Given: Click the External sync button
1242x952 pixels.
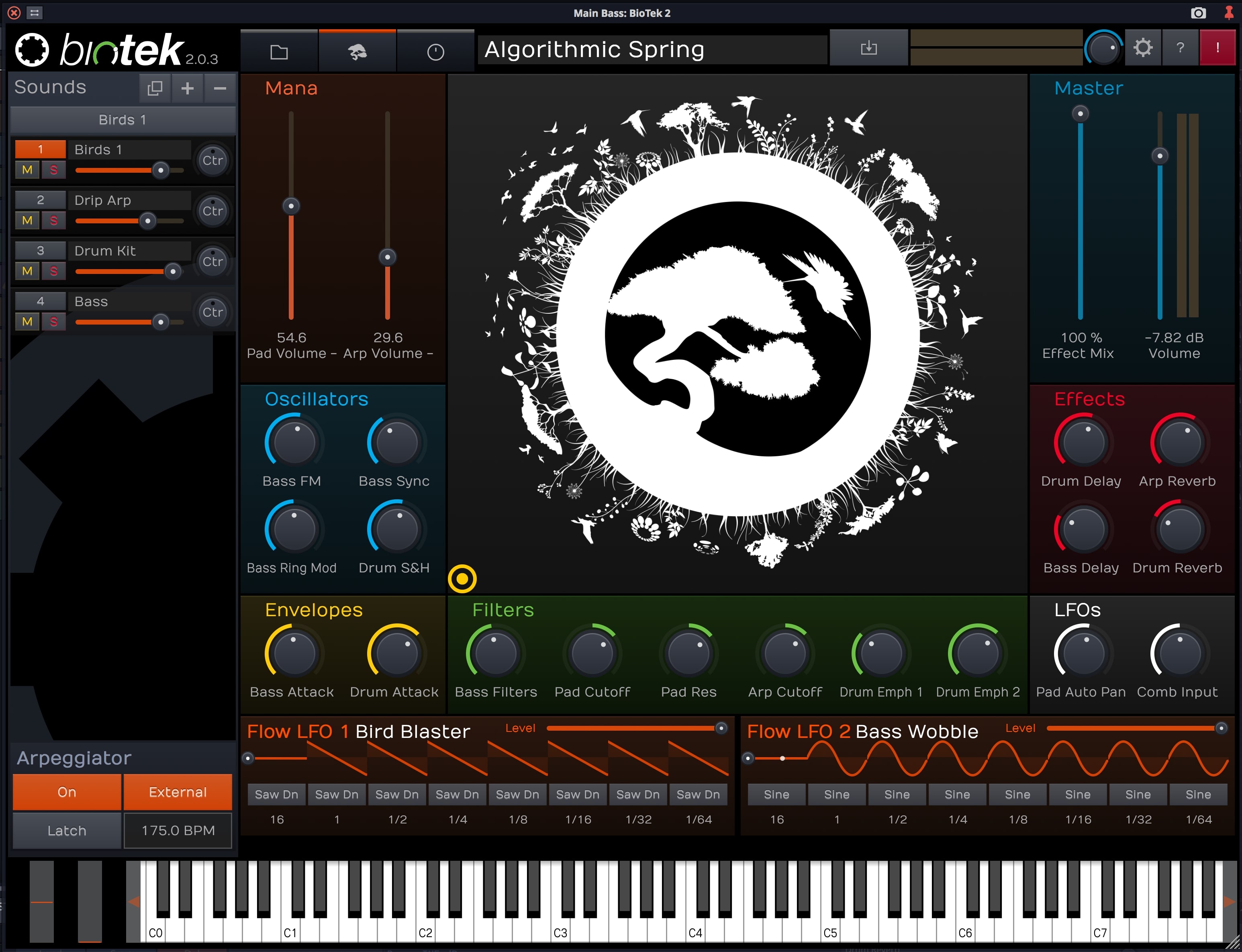Looking at the screenshot, I should tap(178, 792).
